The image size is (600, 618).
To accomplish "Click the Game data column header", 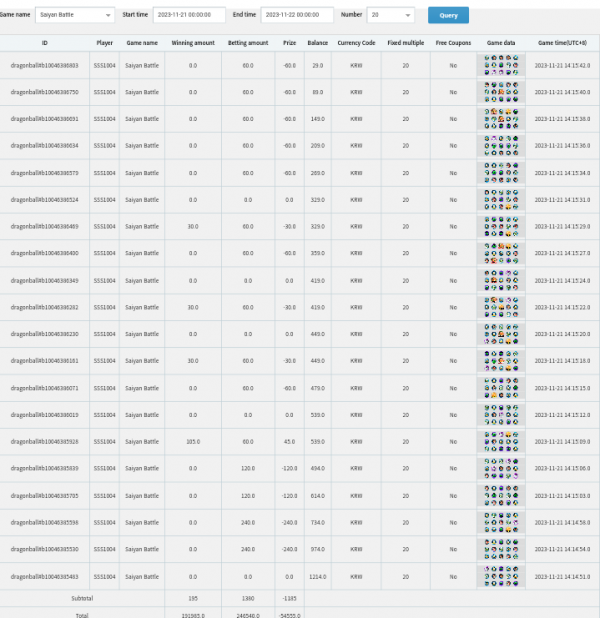I will (x=501, y=43).
